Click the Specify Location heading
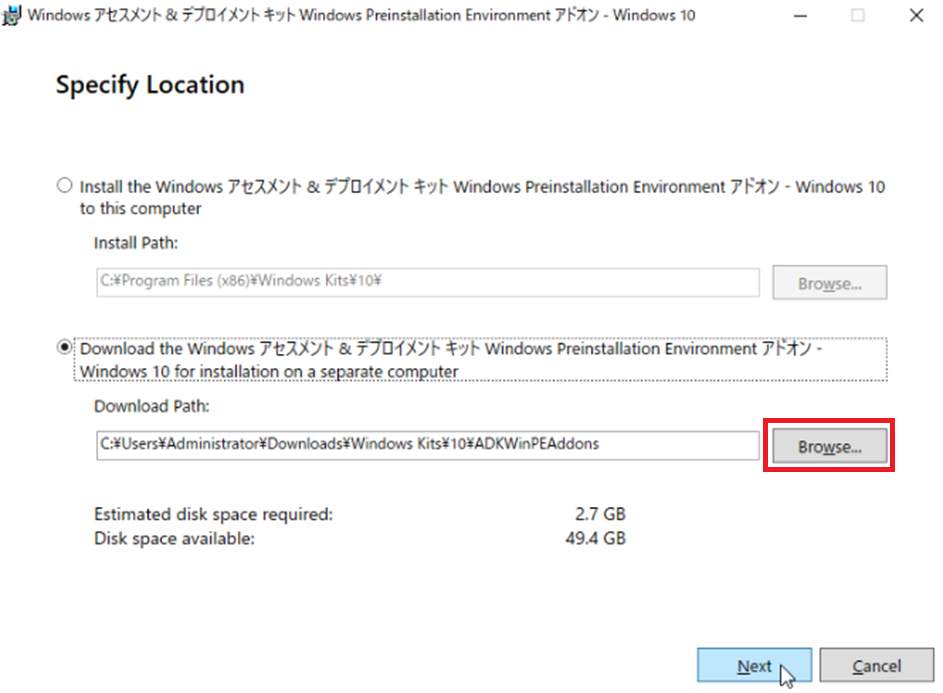Viewport: 943px width, 693px height. tap(150, 85)
